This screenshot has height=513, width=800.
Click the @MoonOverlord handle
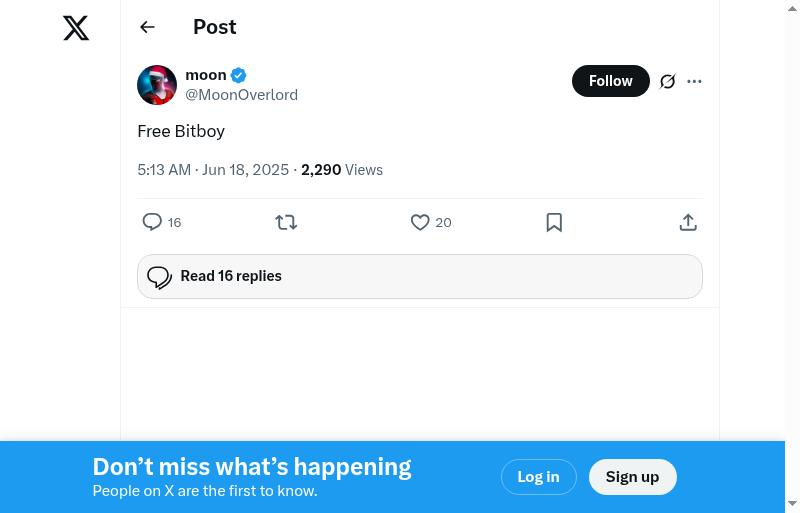(241, 95)
